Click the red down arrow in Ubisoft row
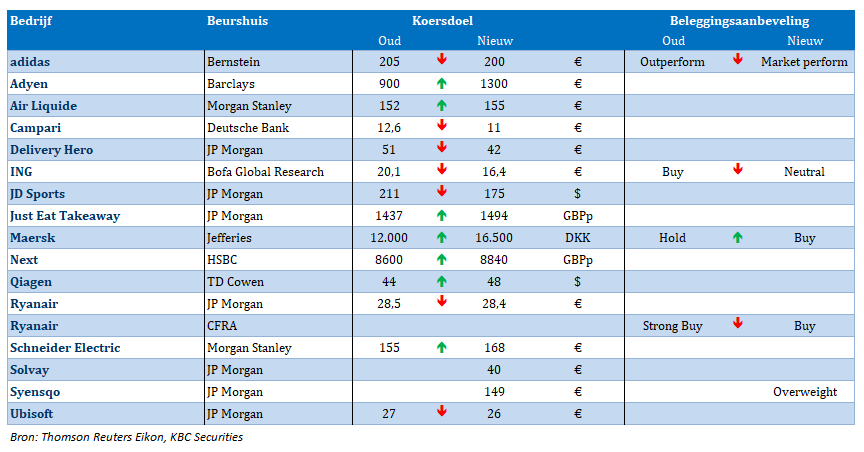 click(x=441, y=412)
